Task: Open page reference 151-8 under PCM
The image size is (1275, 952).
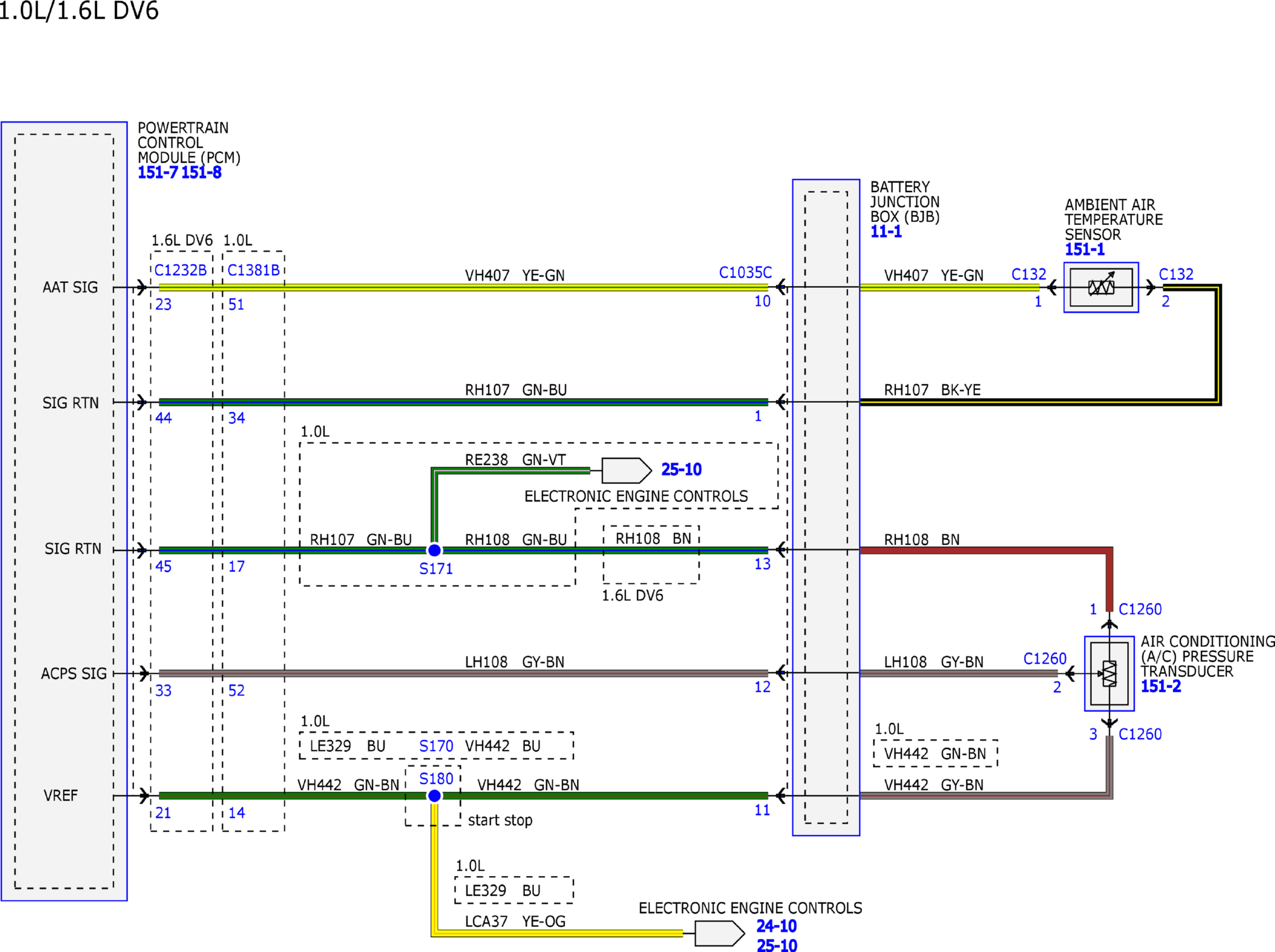Action: 201,173
